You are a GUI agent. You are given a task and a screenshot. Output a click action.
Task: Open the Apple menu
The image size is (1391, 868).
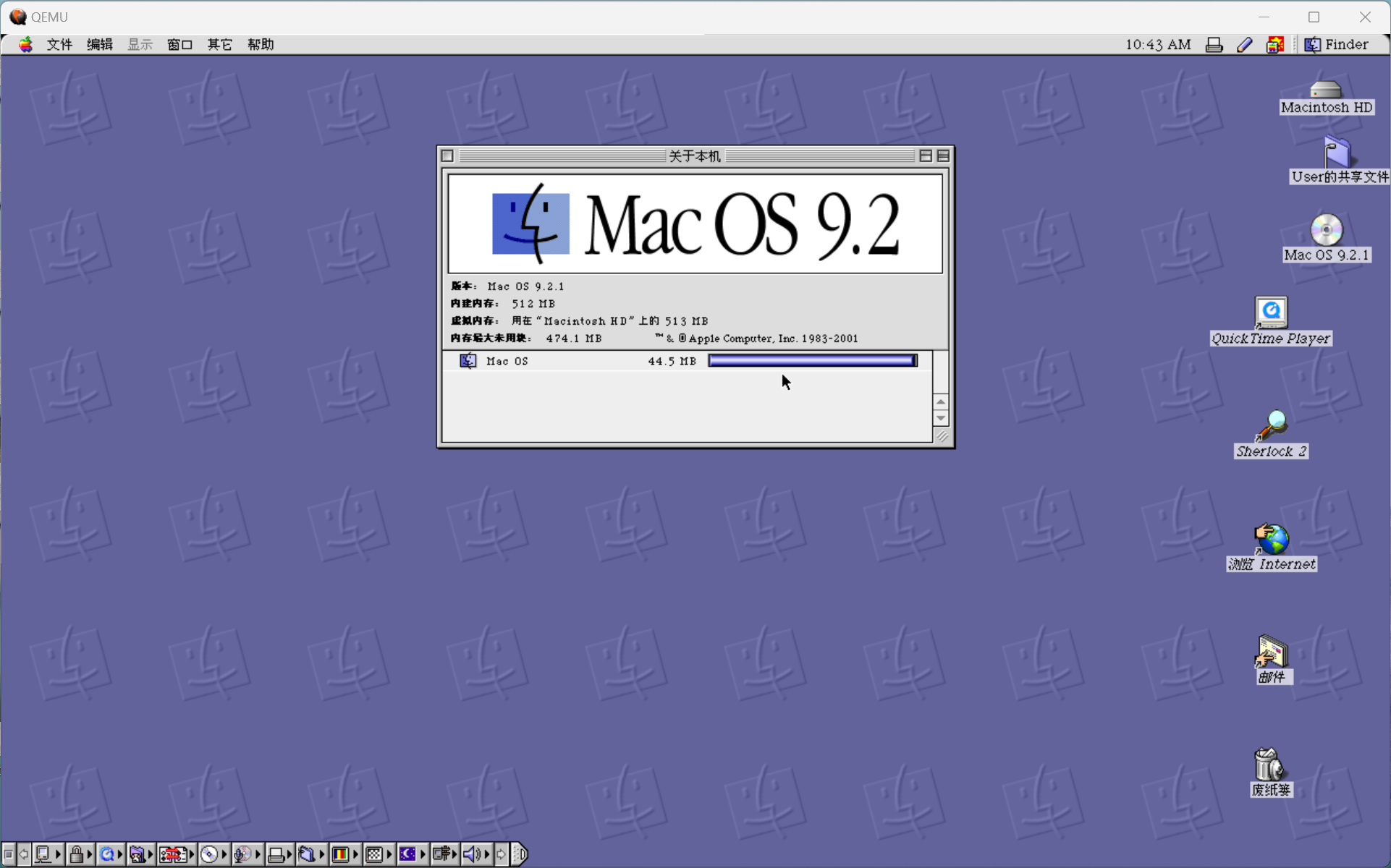coord(25,45)
